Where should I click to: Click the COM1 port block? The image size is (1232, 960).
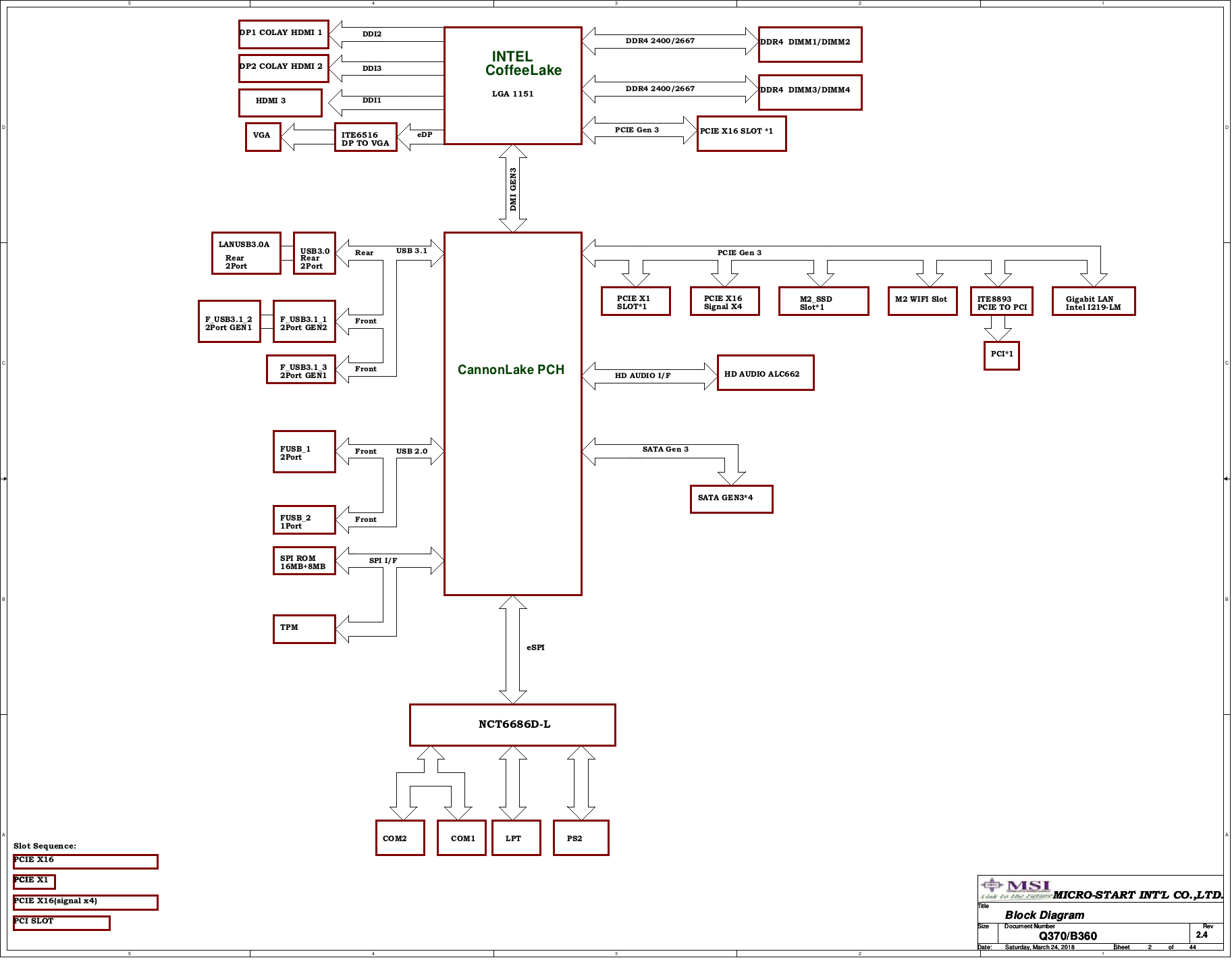click(462, 838)
